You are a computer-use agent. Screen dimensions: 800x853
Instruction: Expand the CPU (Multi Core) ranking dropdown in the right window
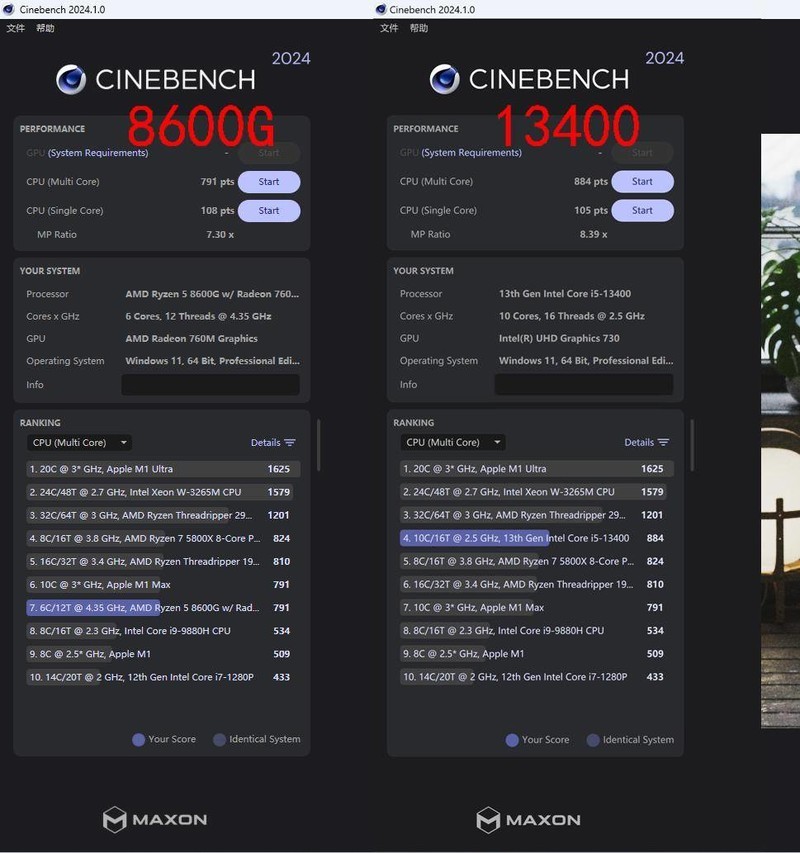[x=453, y=442]
